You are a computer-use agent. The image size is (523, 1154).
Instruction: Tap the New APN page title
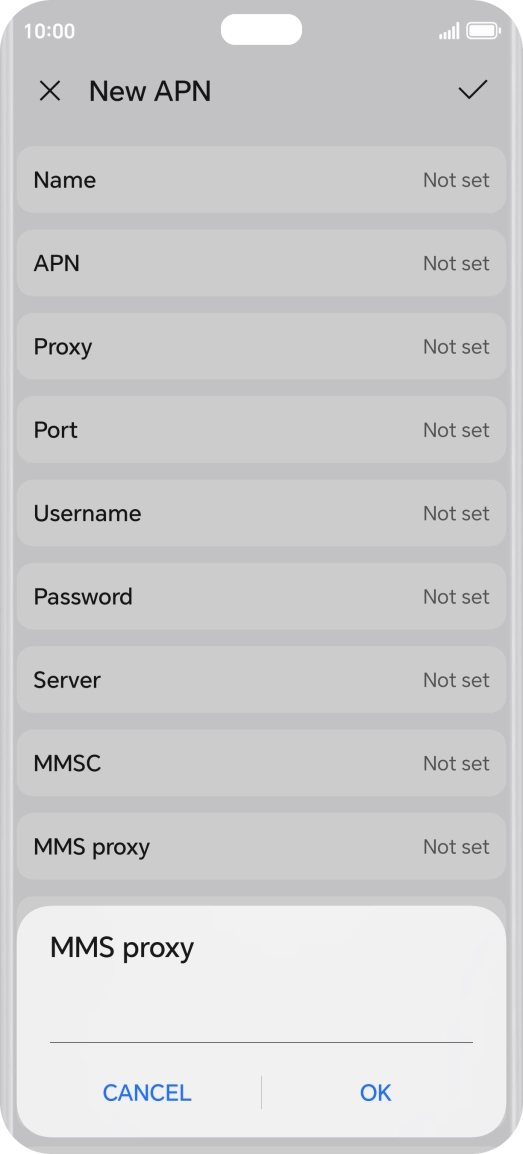point(150,91)
